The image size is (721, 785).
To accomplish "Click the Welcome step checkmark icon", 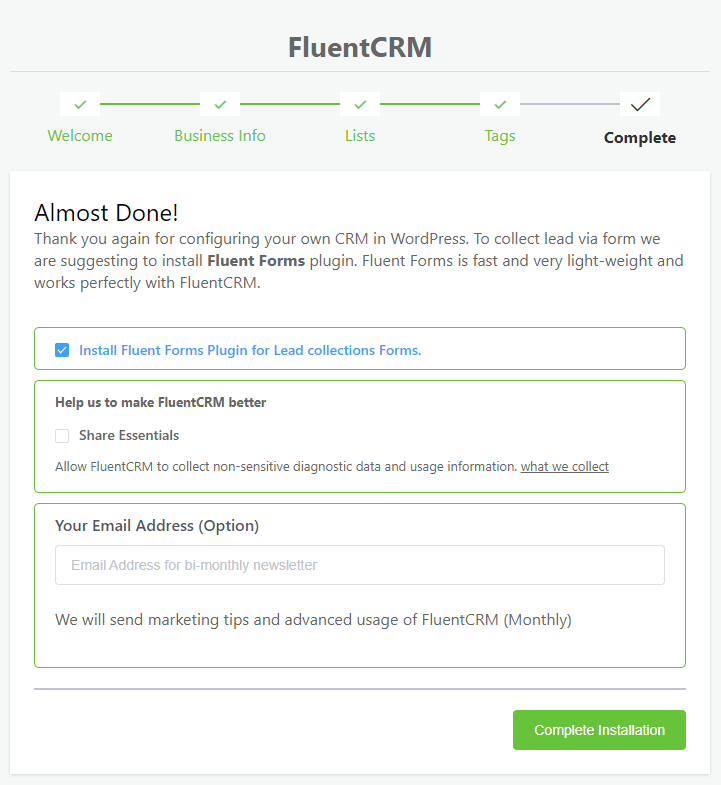I will pos(80,105).
